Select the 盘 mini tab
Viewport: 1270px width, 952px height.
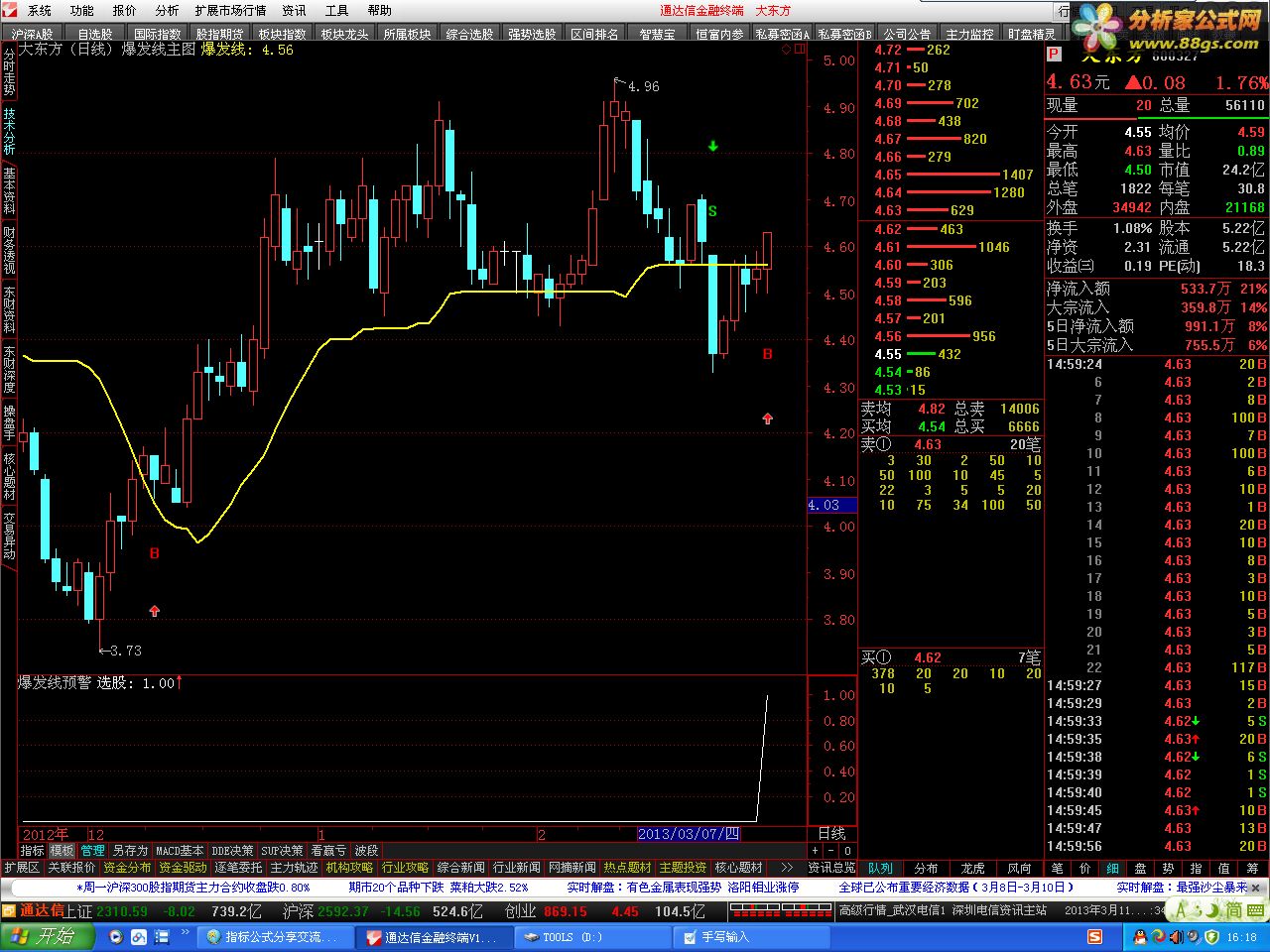pos(1141,868)
